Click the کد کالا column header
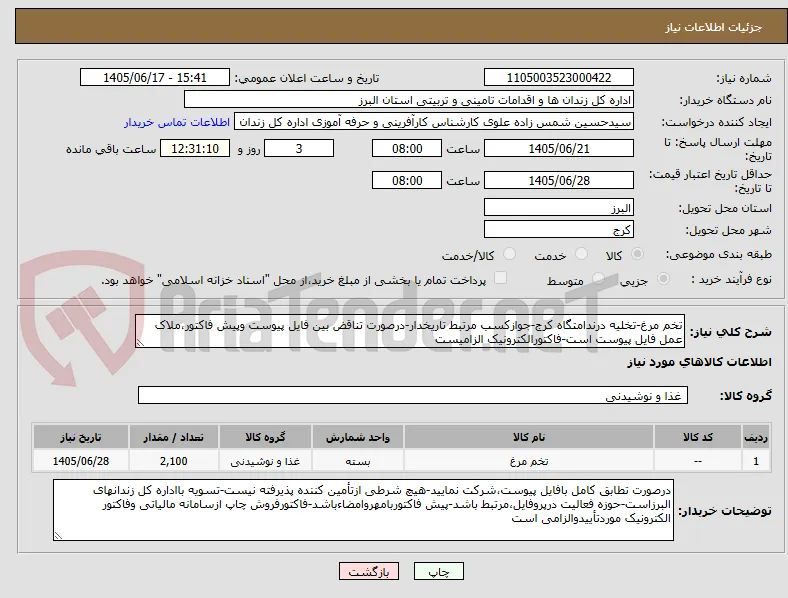 point(698,437)
